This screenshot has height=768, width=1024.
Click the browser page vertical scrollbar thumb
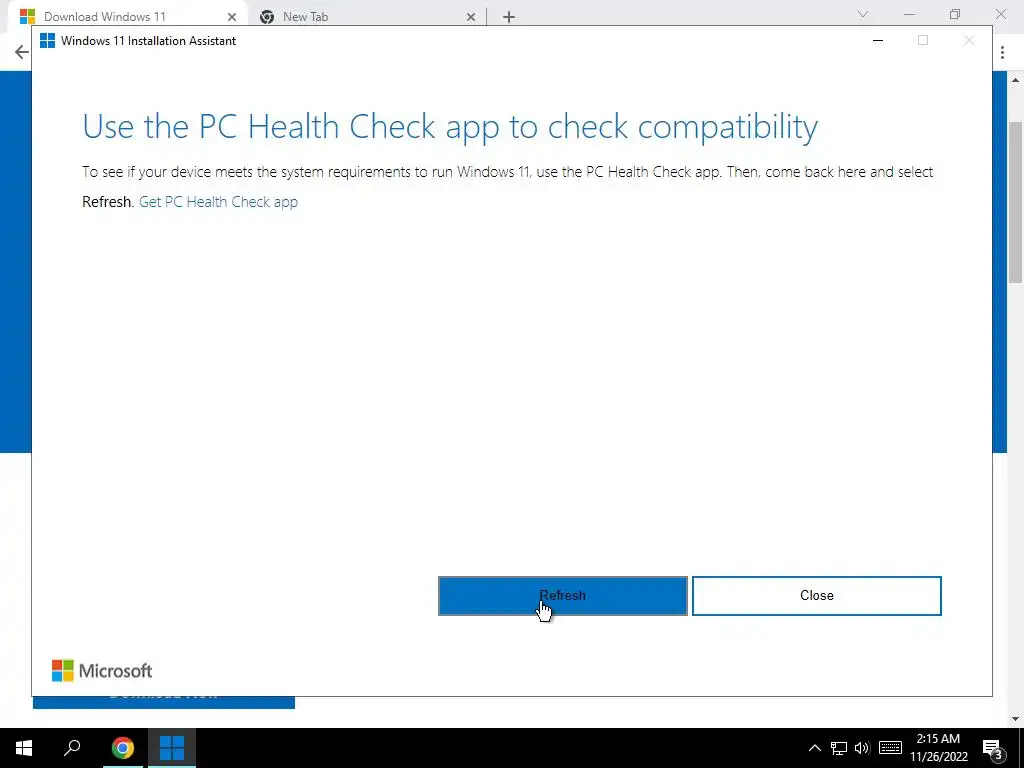point(1015,202)
